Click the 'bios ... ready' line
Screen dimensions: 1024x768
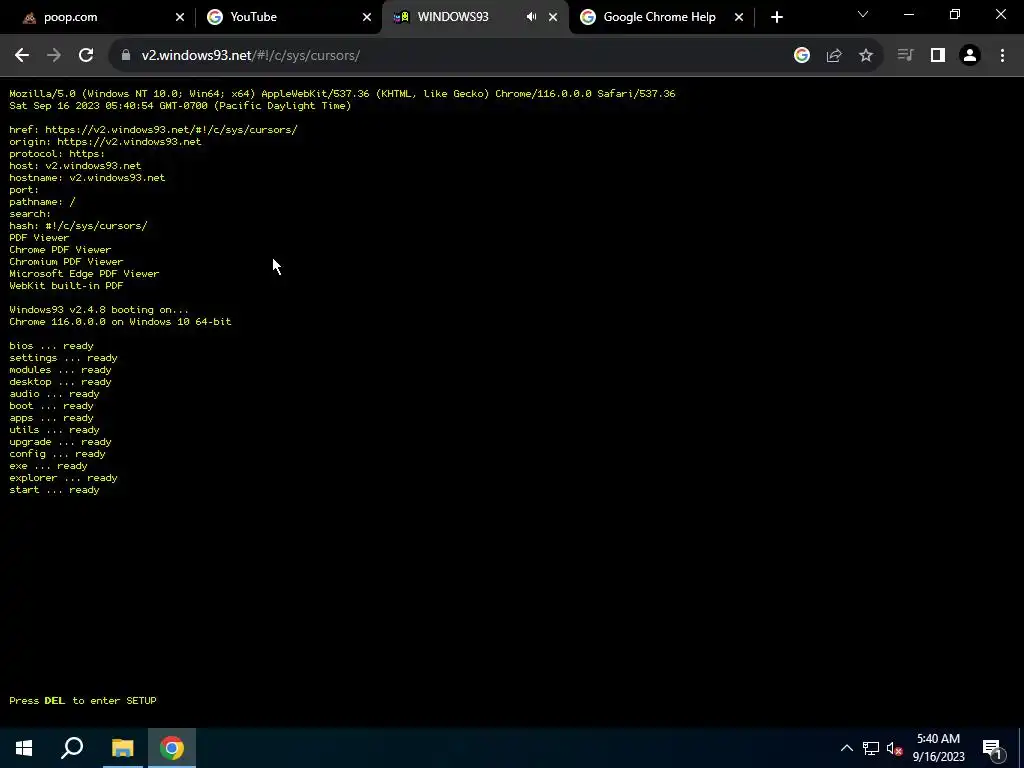[52, 345]
